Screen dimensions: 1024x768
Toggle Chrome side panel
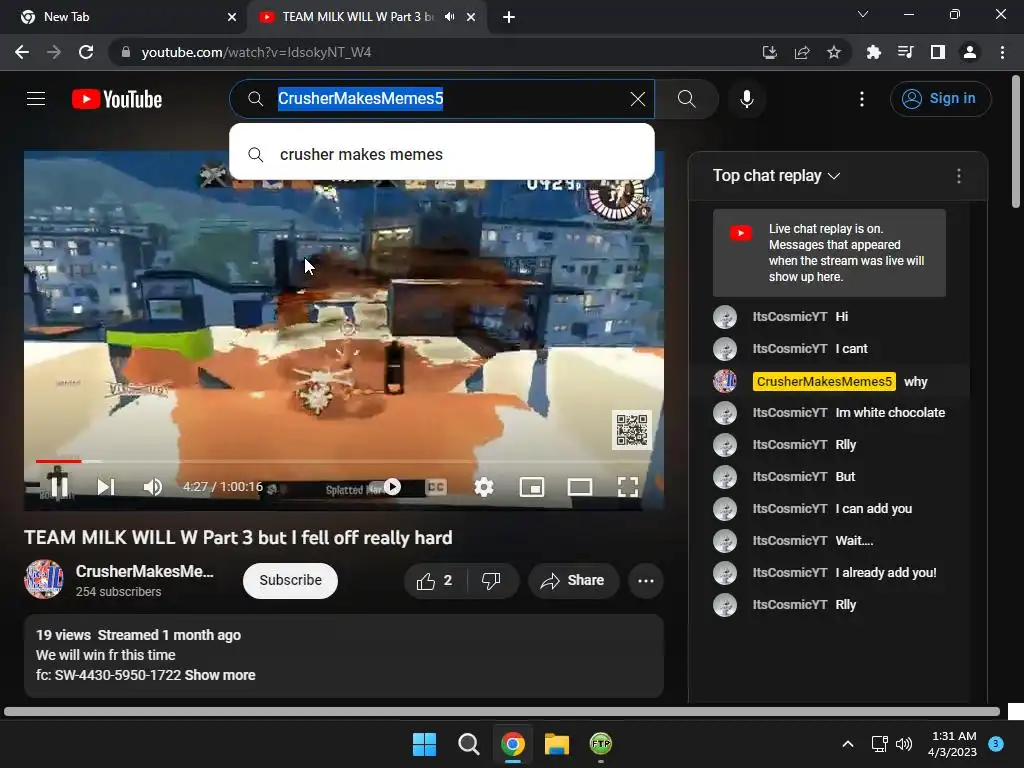pyautogui.click(x=938, y=52)
